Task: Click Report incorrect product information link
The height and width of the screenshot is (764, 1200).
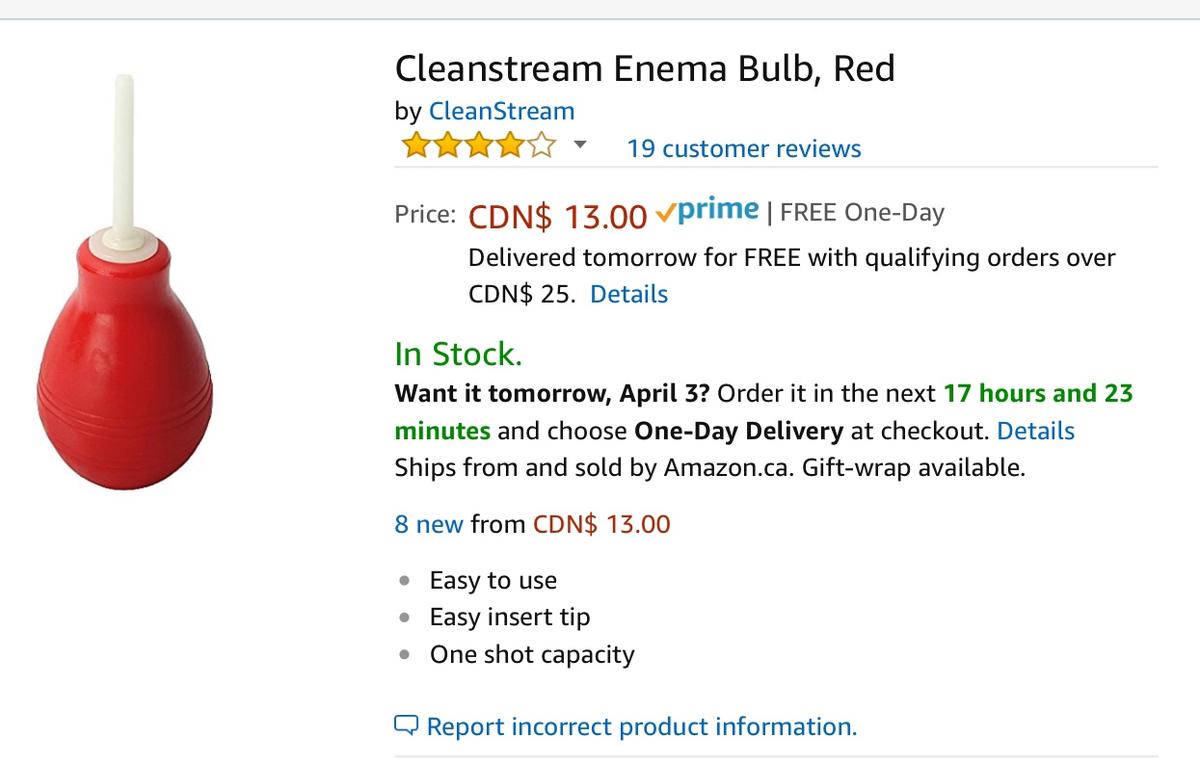Action: (x=641, y=726)
